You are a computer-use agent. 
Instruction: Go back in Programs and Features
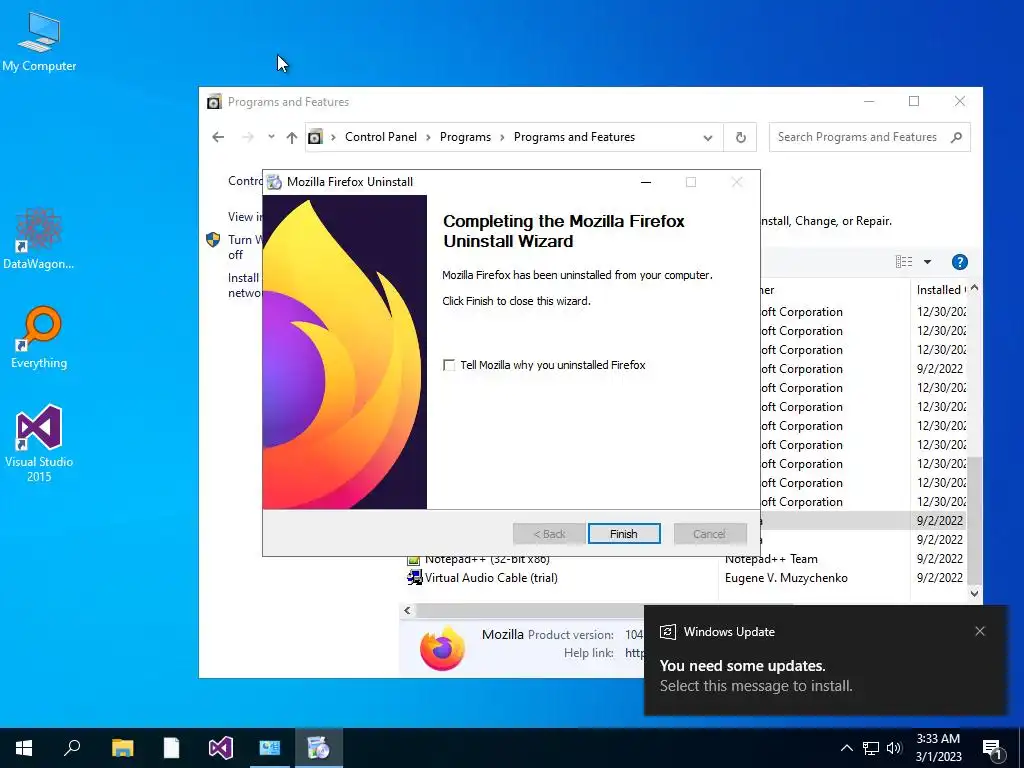pyautogui.click(x=218, y=137)
